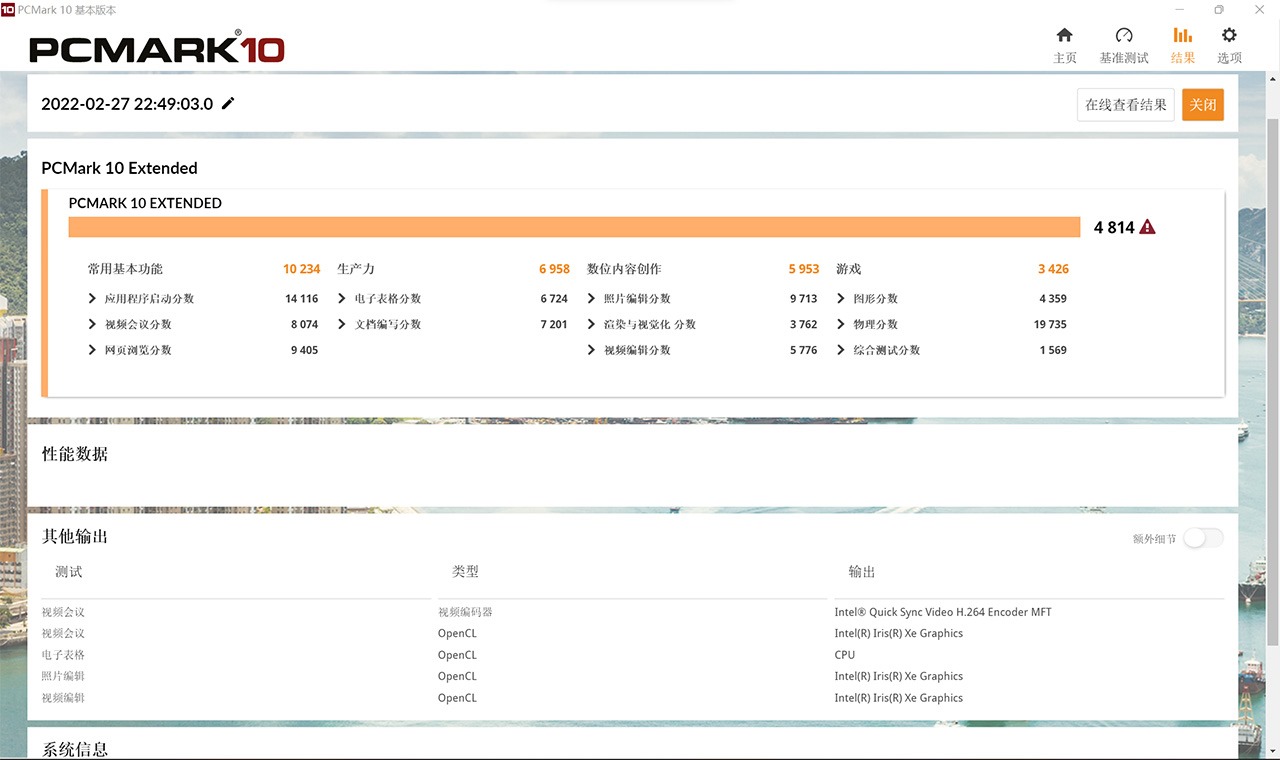The image size is (1280, 760).
Task: Click the result date 2022-02-27 22:49:03.0
Action: pos(127,104)
